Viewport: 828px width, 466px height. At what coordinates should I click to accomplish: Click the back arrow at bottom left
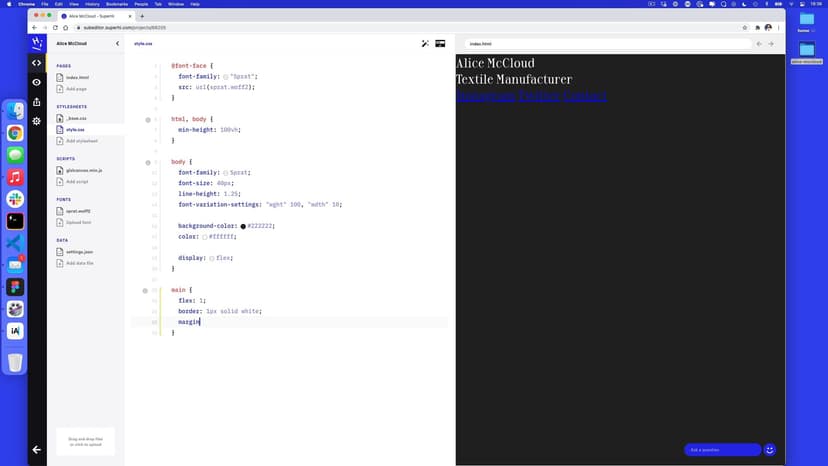coord(37,450)
